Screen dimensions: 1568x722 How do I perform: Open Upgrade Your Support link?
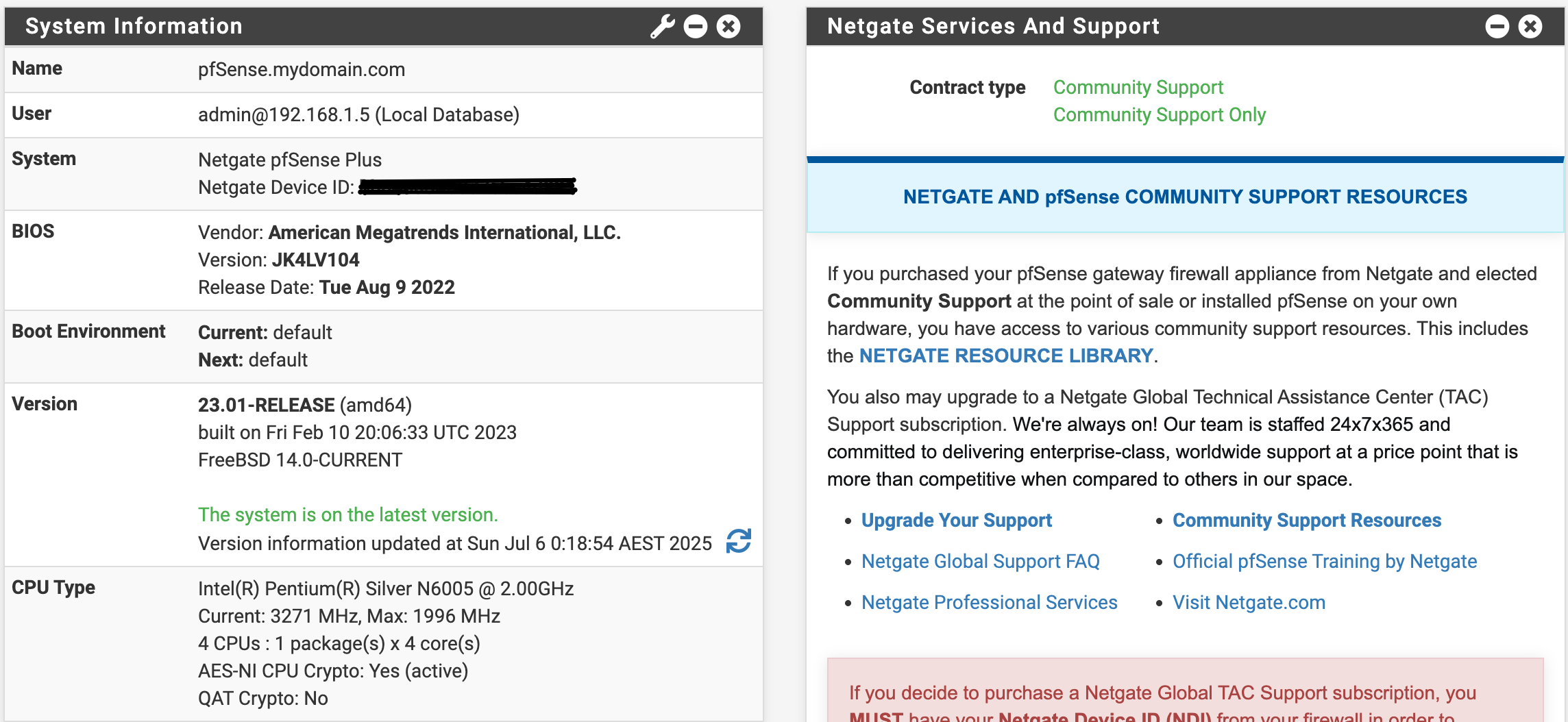pyautogui.click(x=956, y=521)
